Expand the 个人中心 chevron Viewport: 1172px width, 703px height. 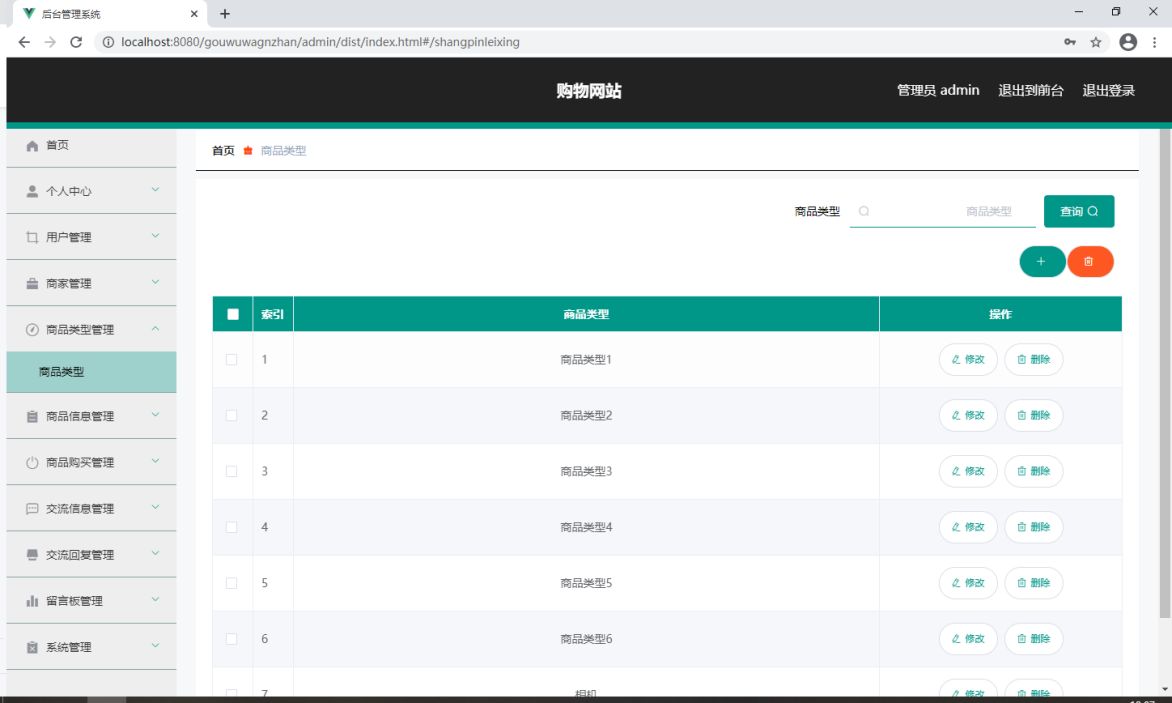[155, 190]
